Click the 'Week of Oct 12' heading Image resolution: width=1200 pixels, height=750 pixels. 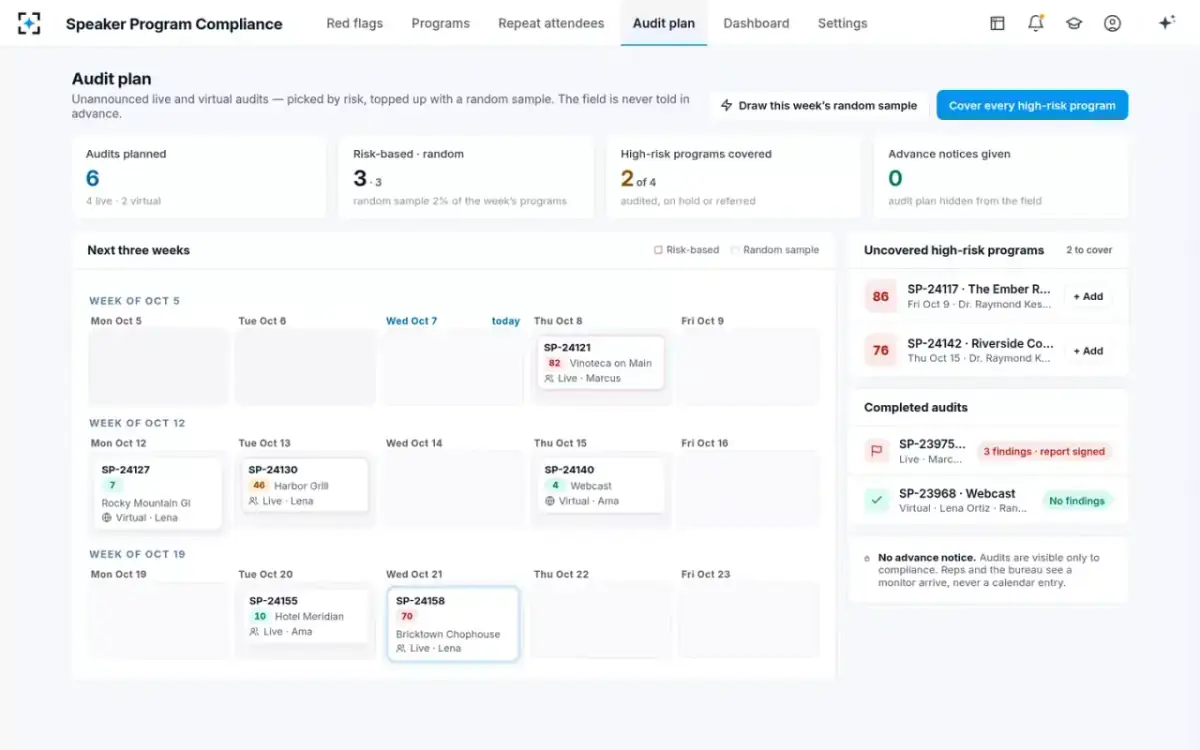137,423
